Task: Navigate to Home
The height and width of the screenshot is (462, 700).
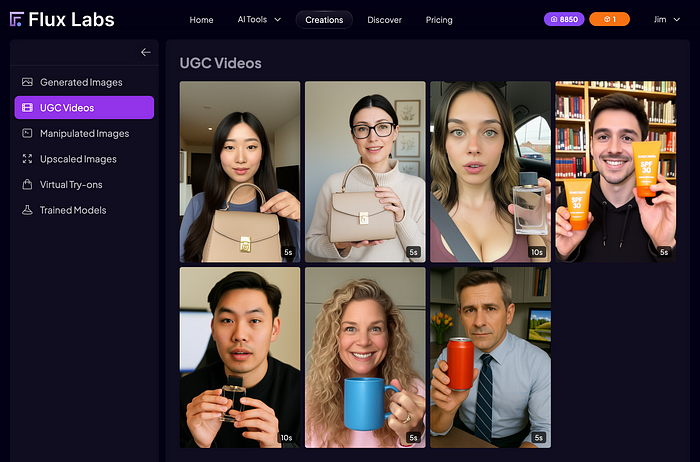Action: click(x=201, y=20)
